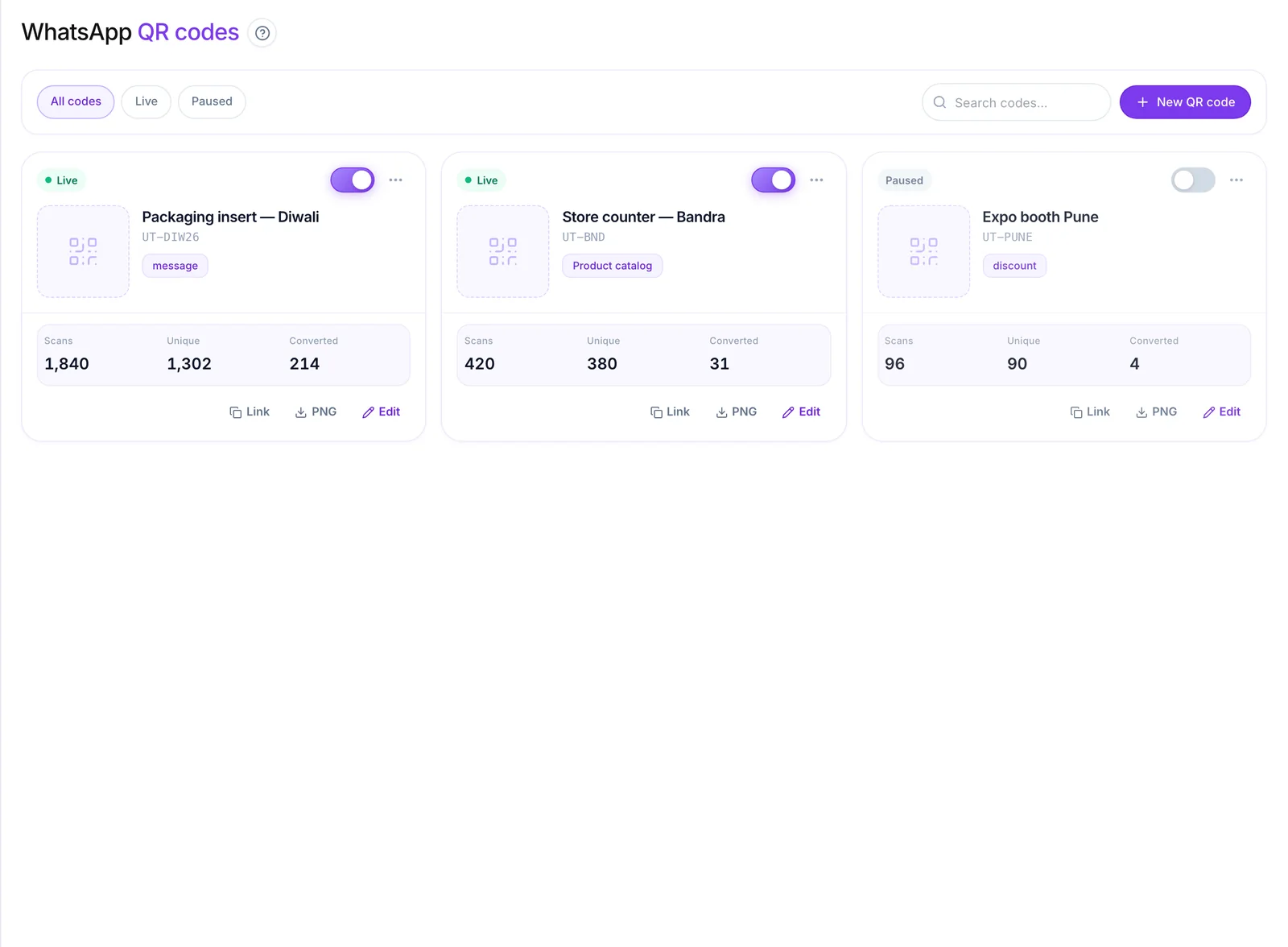Open the three-dot menu for Expo booth Pune
1288x947 pixels.
1236,180
